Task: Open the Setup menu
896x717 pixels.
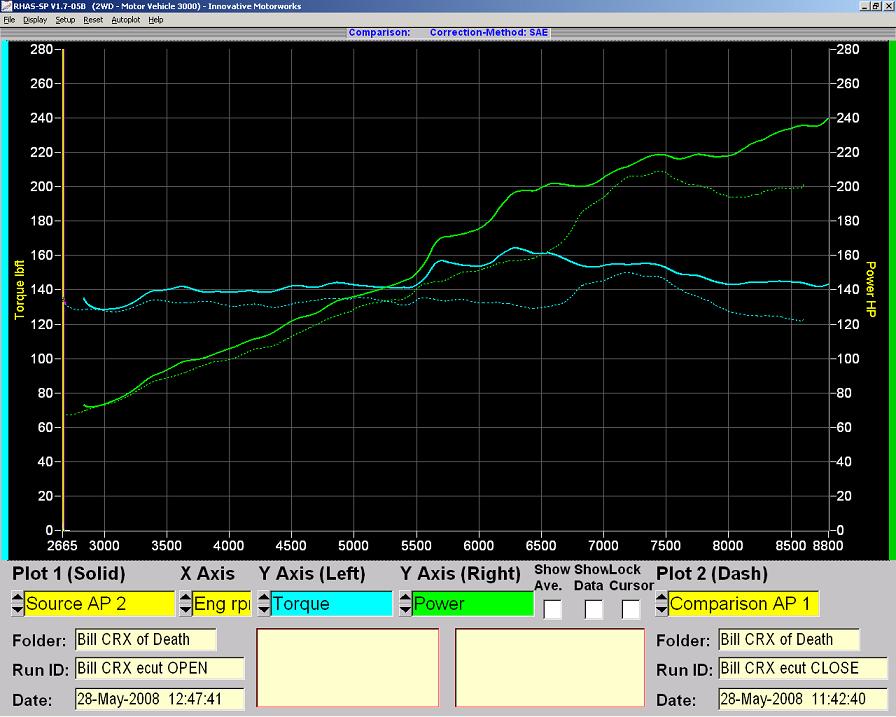Action: 65,20
